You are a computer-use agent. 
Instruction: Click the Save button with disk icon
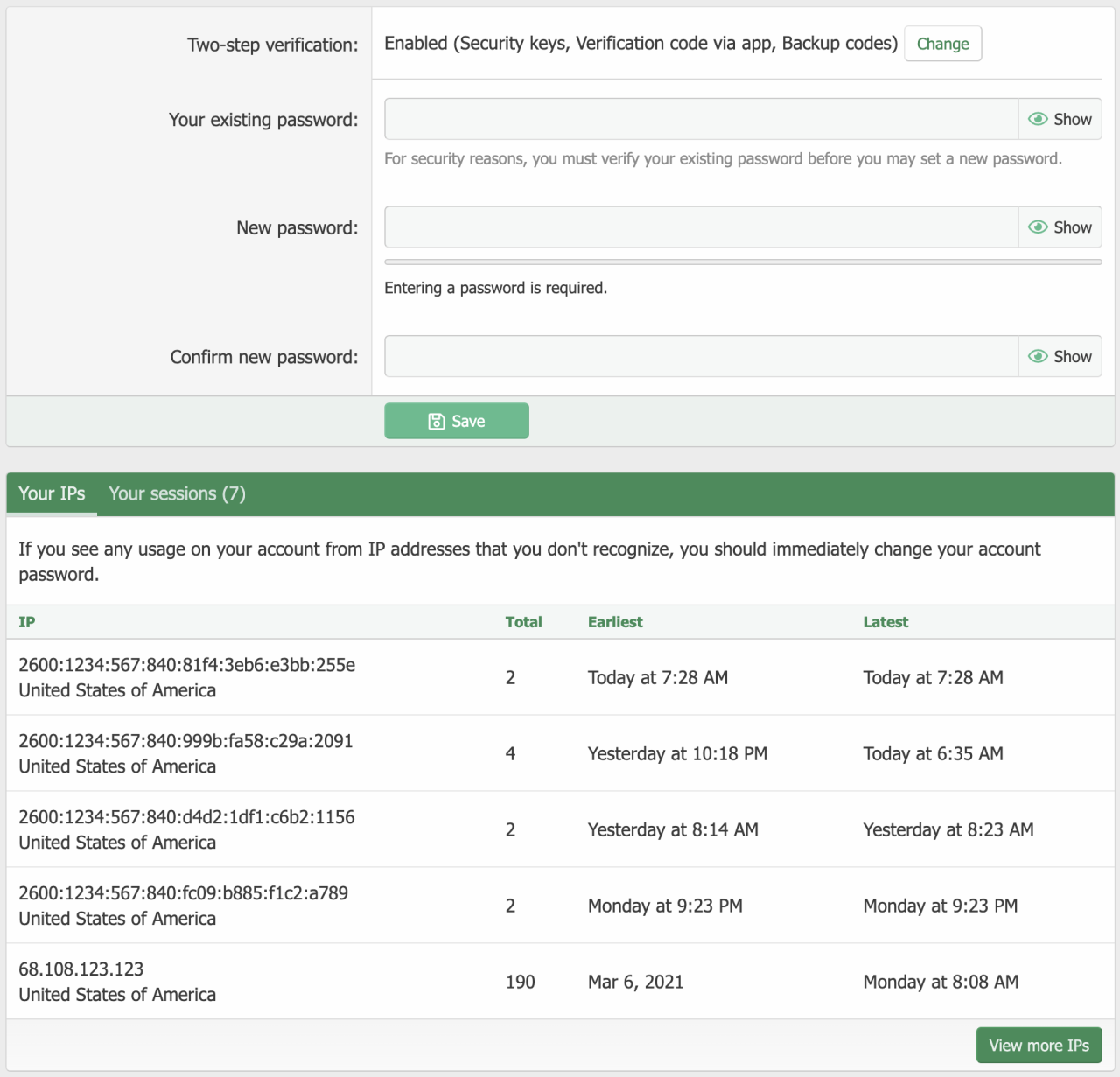point(456,421)
